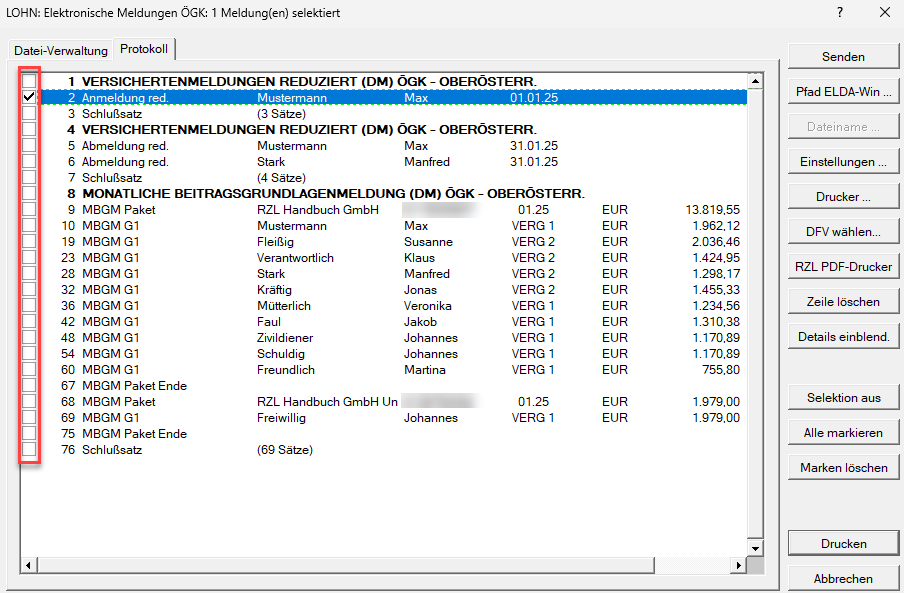Open Einstellungen settings dialog
Viewport: 904px width, 593px height.
pyautogui.click(x=843, y=162)
